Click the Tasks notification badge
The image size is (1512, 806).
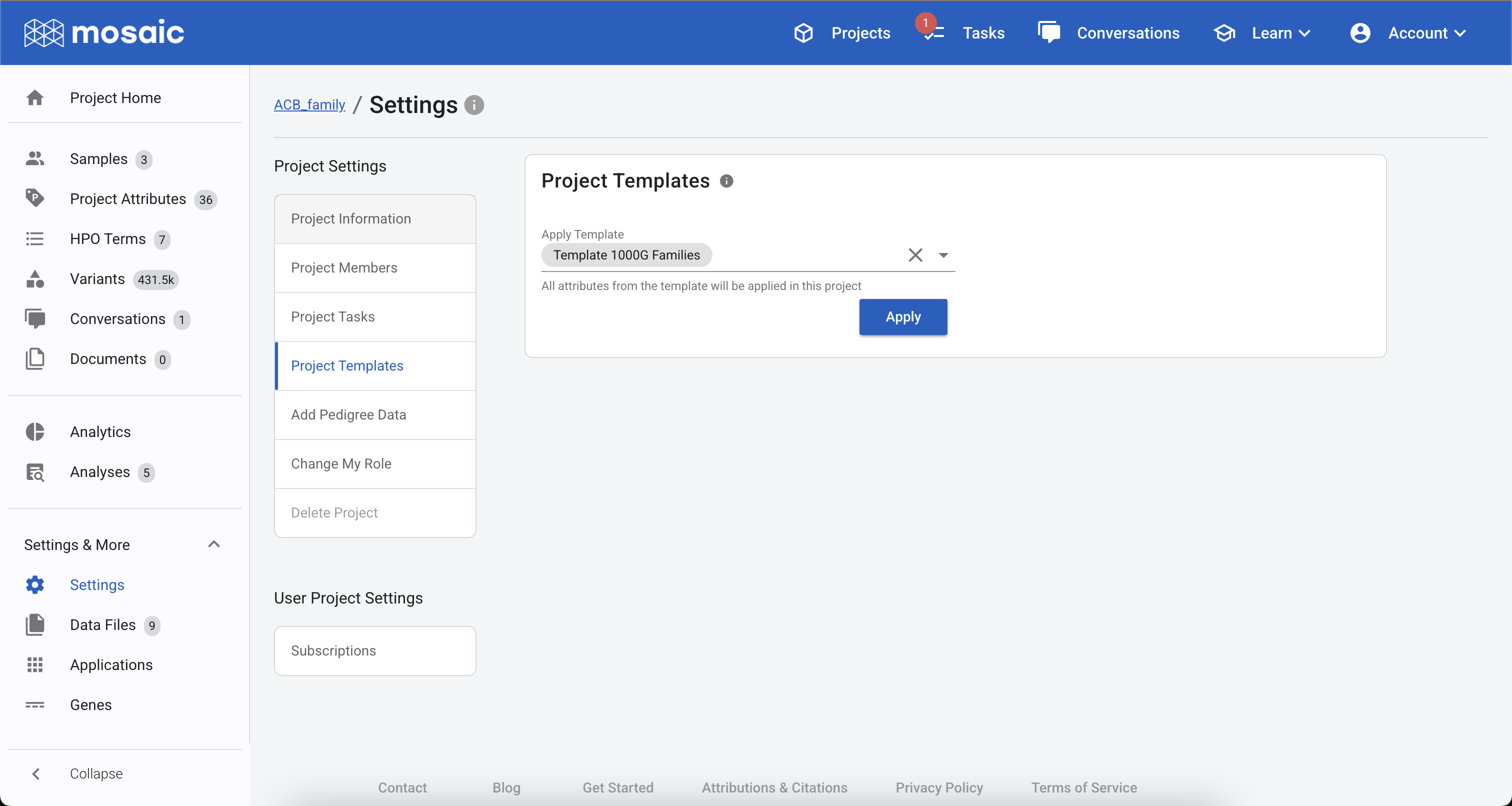(x=926, y=23)
